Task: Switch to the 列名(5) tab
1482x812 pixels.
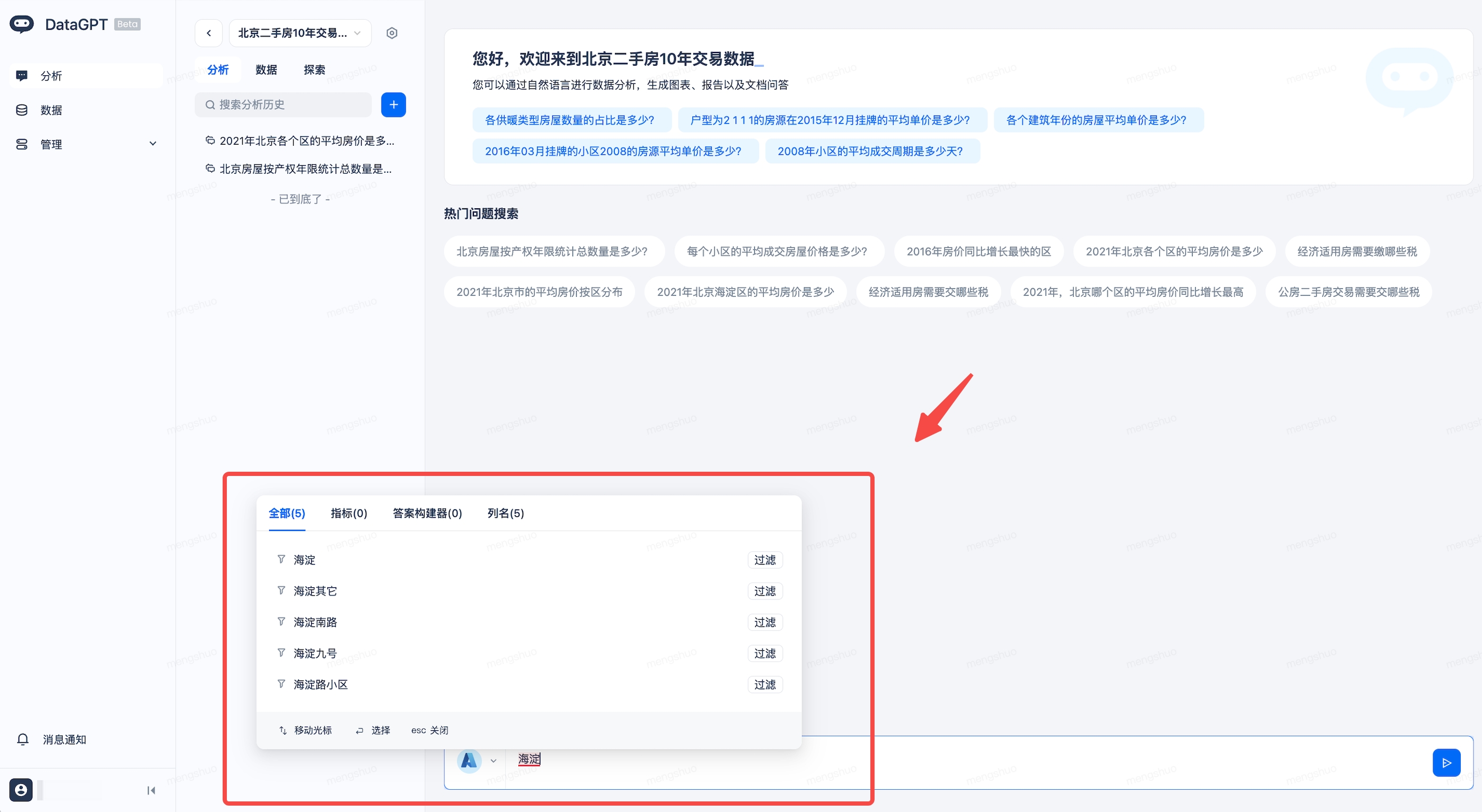Action: coord(505,513)
